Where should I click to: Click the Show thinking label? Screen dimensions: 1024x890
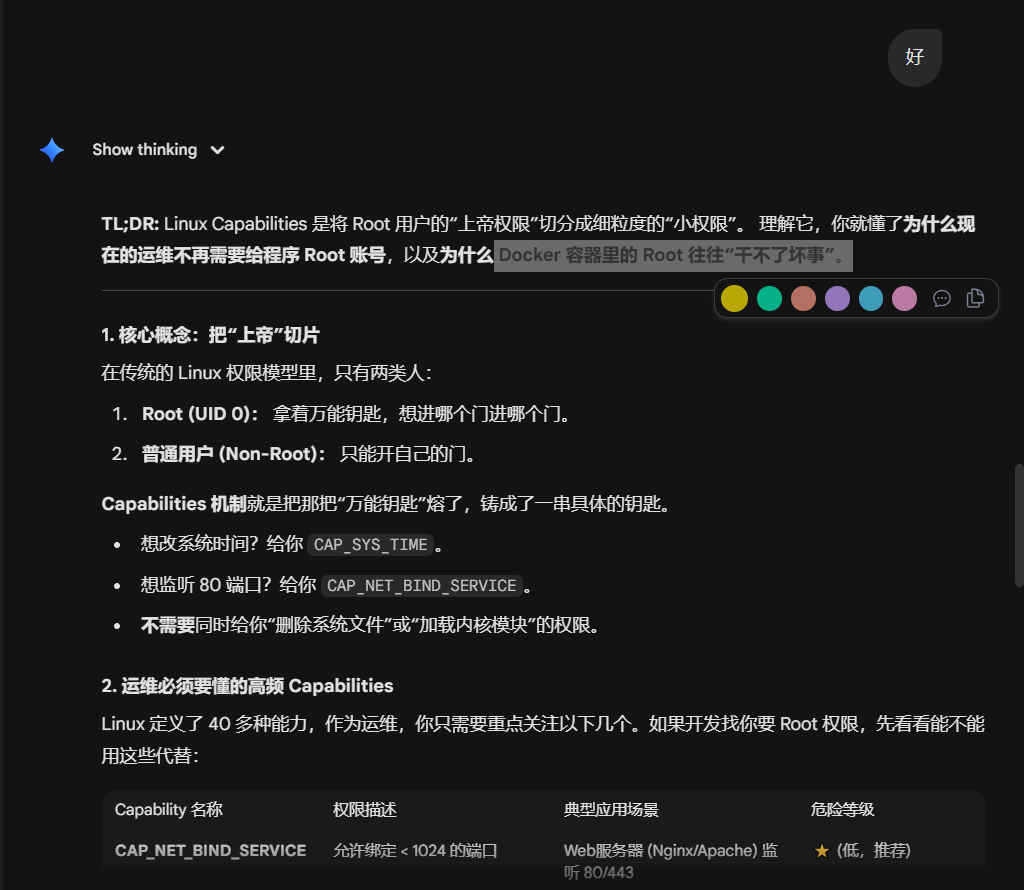coord(144,150)
